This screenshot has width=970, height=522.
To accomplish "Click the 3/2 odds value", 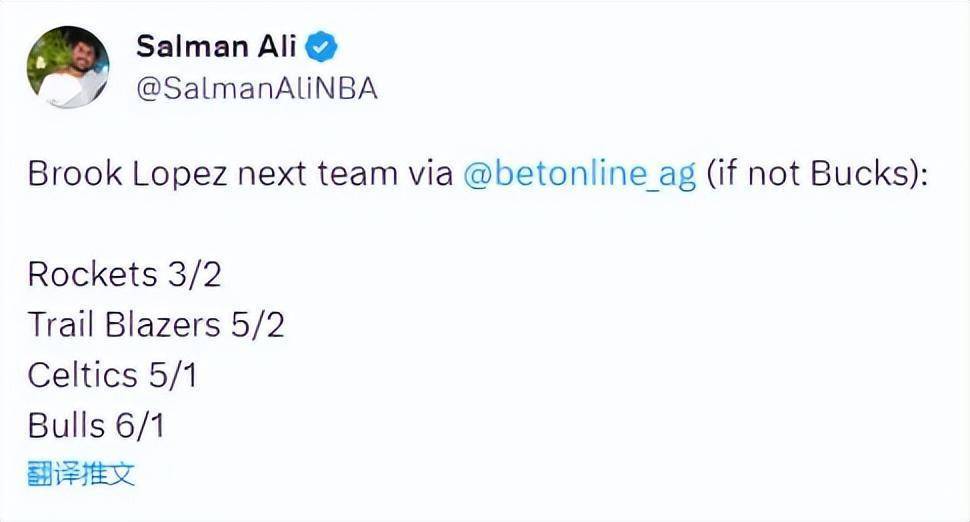I will point(194,274).
